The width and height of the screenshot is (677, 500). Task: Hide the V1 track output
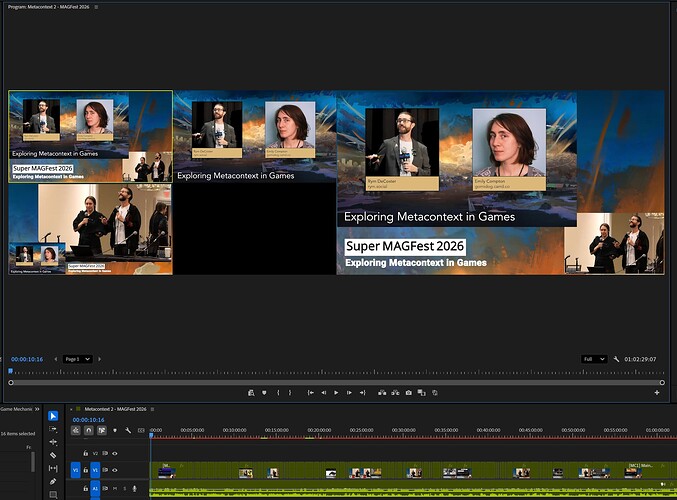tap(115, 470)
